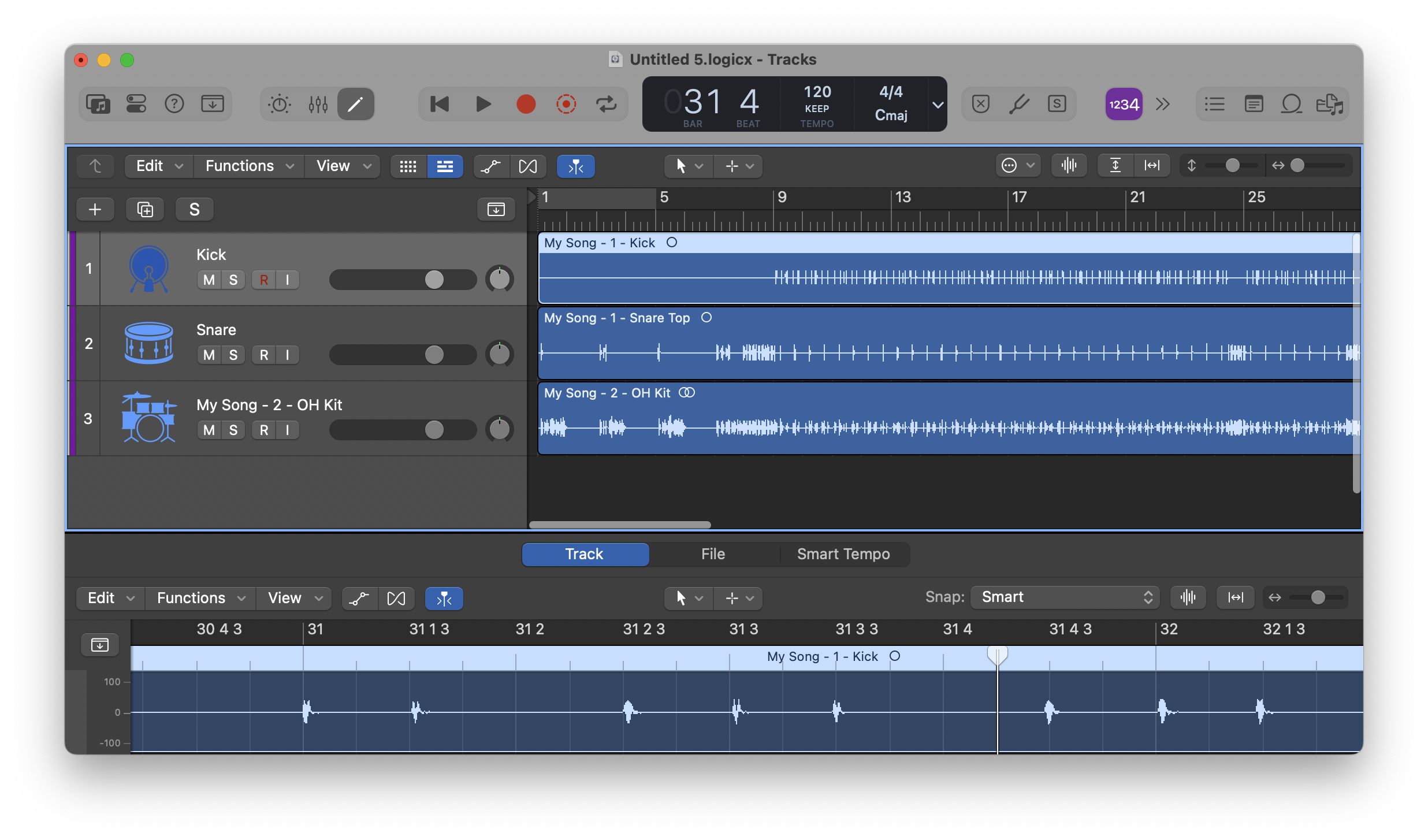The image size is (1428, 840).
Task: Toggle Count-in 1234 button
Action: (x=1124, y=105)
